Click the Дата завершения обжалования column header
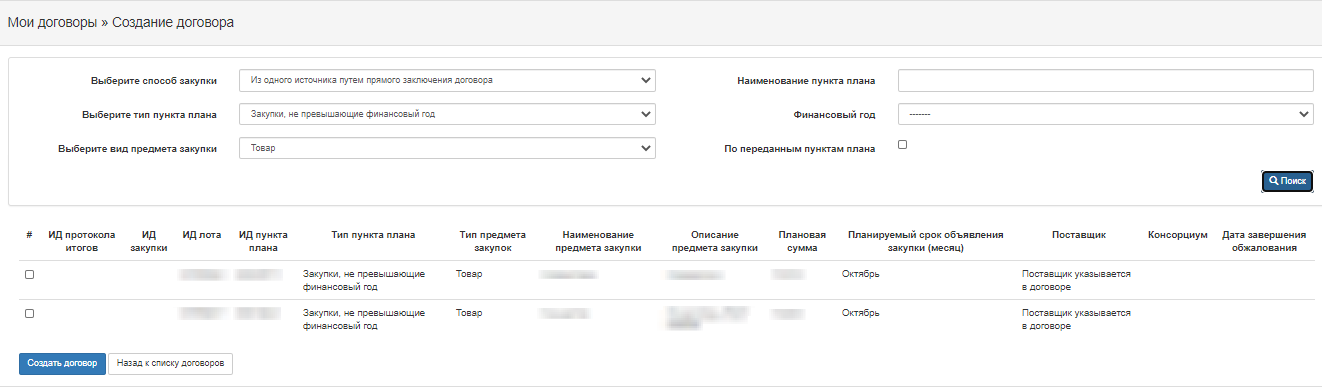 (1260, 241)
